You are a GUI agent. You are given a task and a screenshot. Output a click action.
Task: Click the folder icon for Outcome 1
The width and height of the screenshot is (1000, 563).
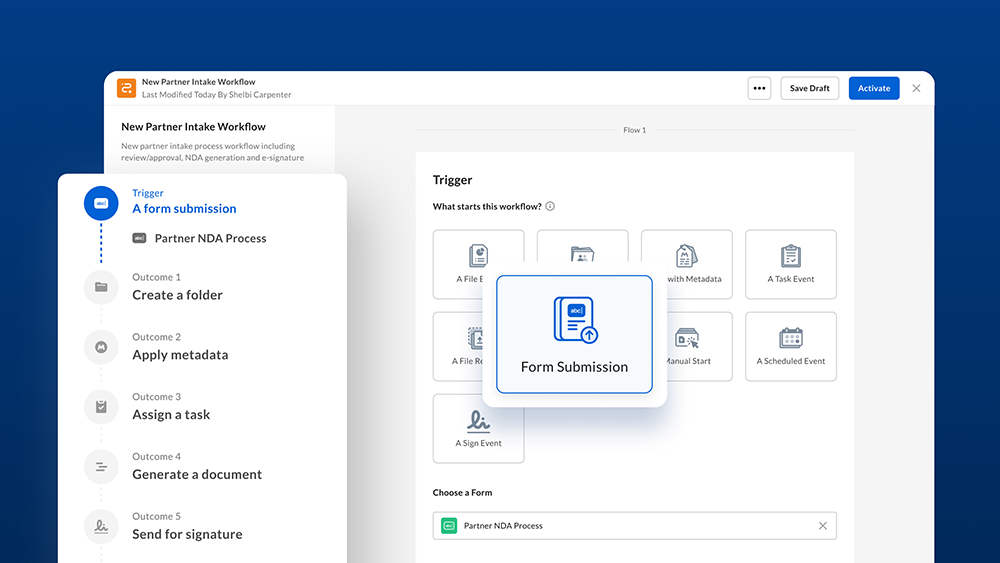tap(101, 287)
